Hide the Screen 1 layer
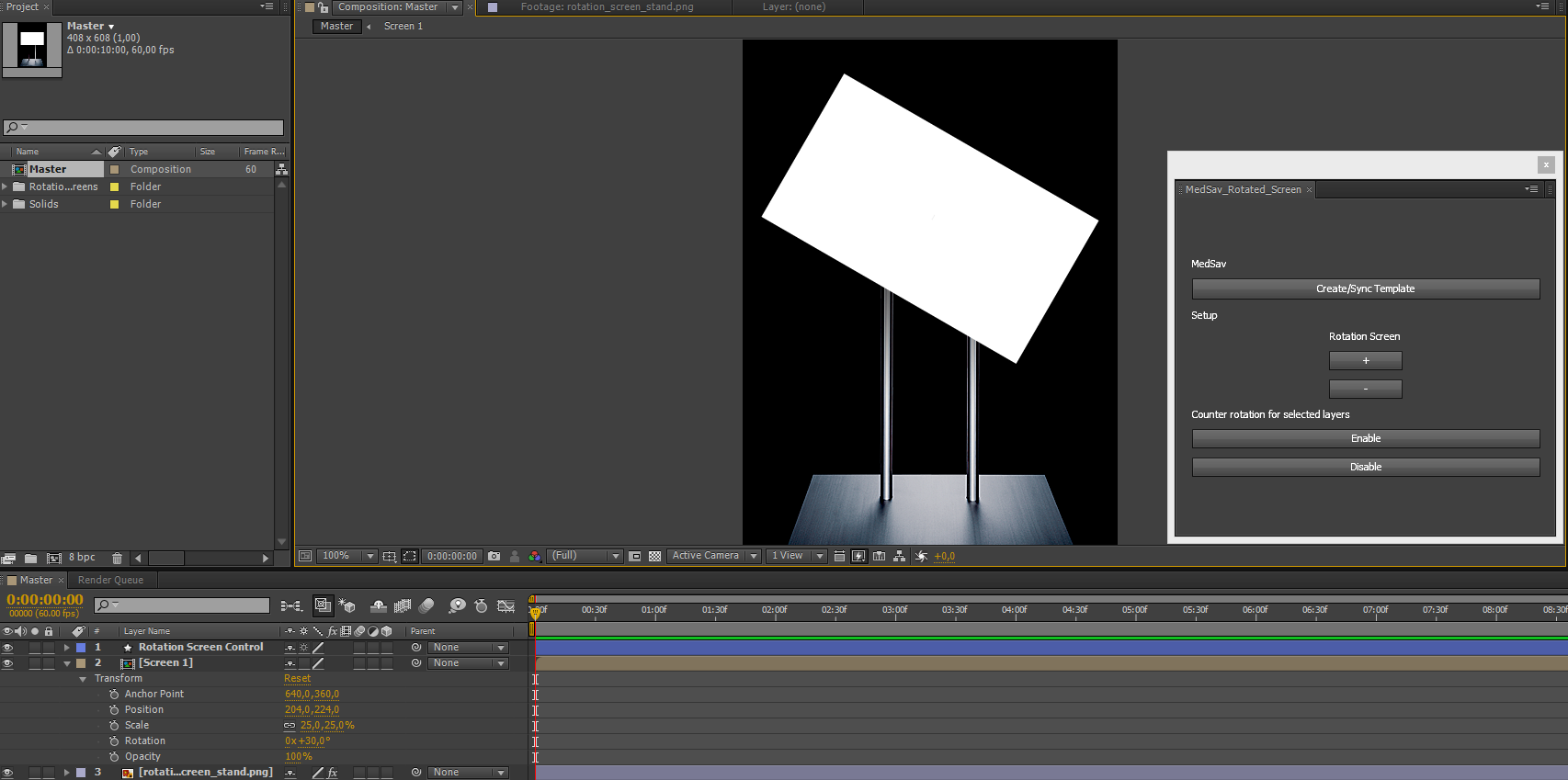 tap(7, 663)
